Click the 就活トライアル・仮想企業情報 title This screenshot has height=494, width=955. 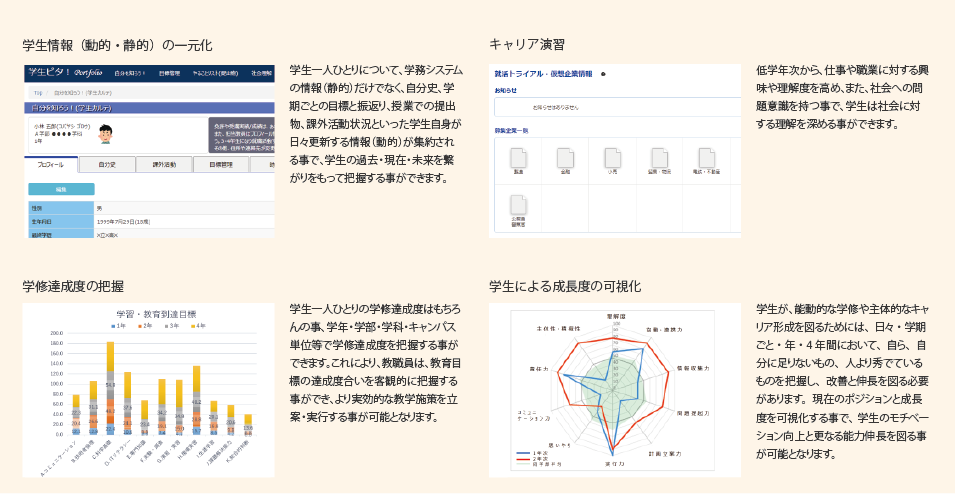[x=543, y=74]
